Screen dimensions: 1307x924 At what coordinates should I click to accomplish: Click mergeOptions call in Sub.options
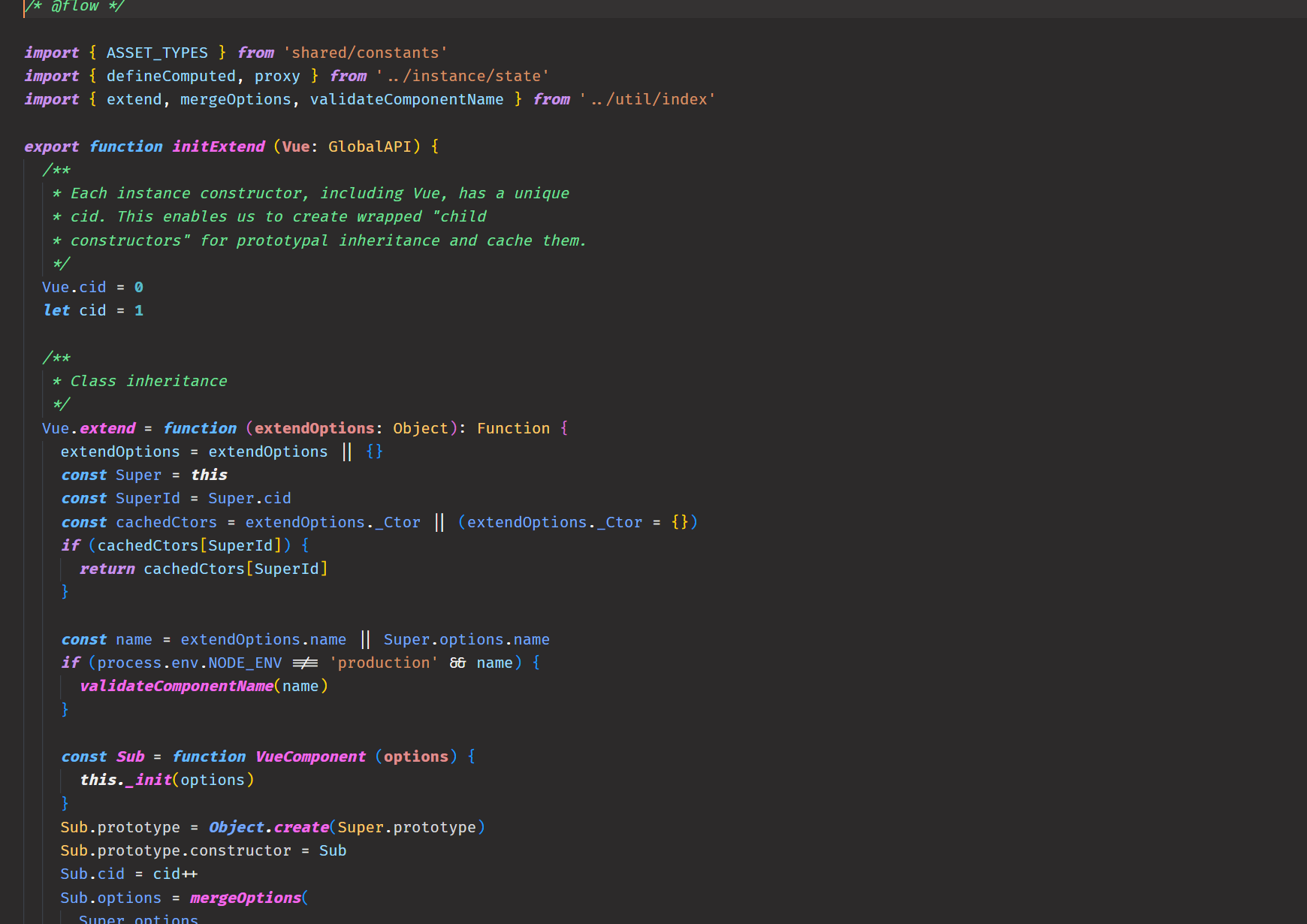[x=246, y=898]
